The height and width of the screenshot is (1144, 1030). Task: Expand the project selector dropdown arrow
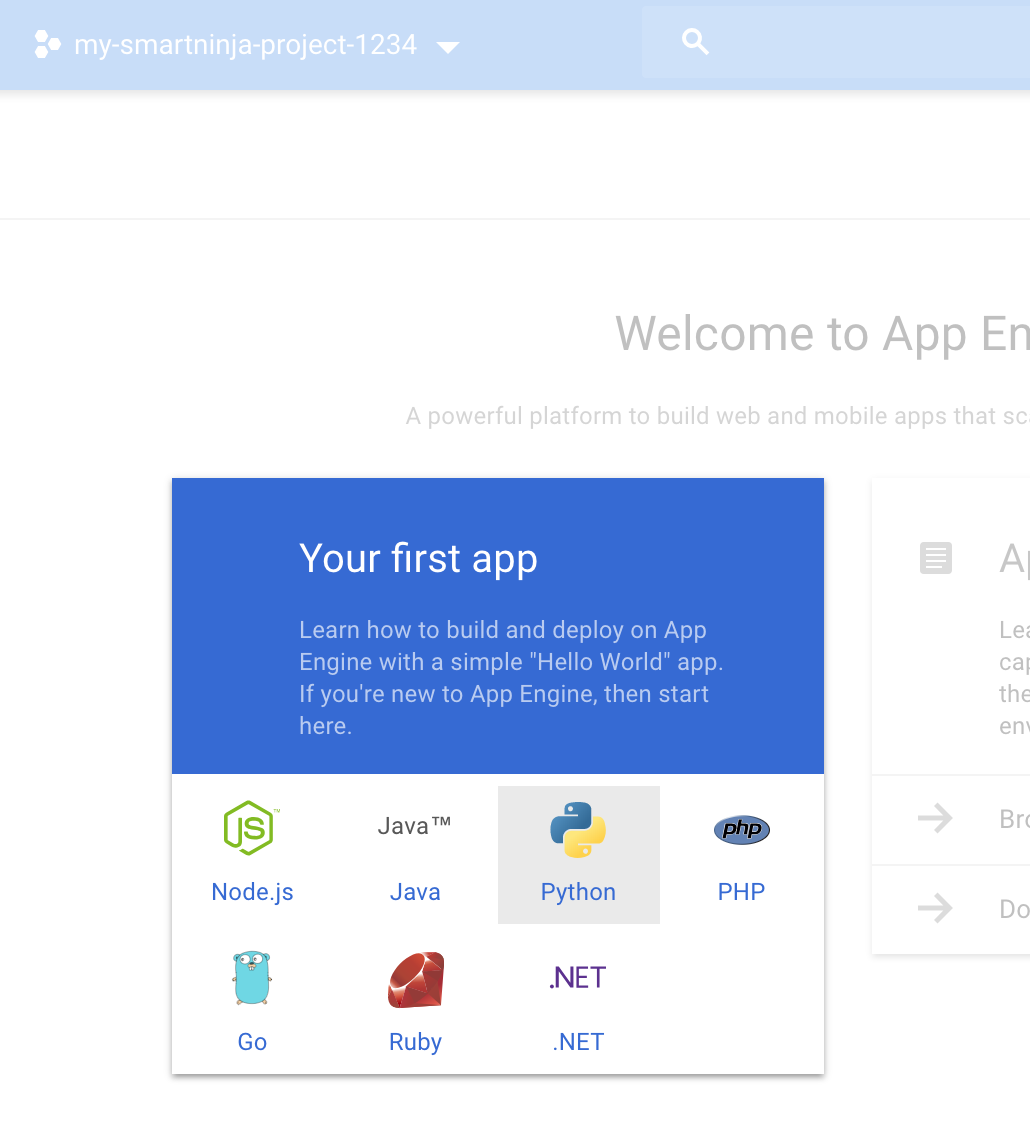pyautogui.click(x=448, y=47)
